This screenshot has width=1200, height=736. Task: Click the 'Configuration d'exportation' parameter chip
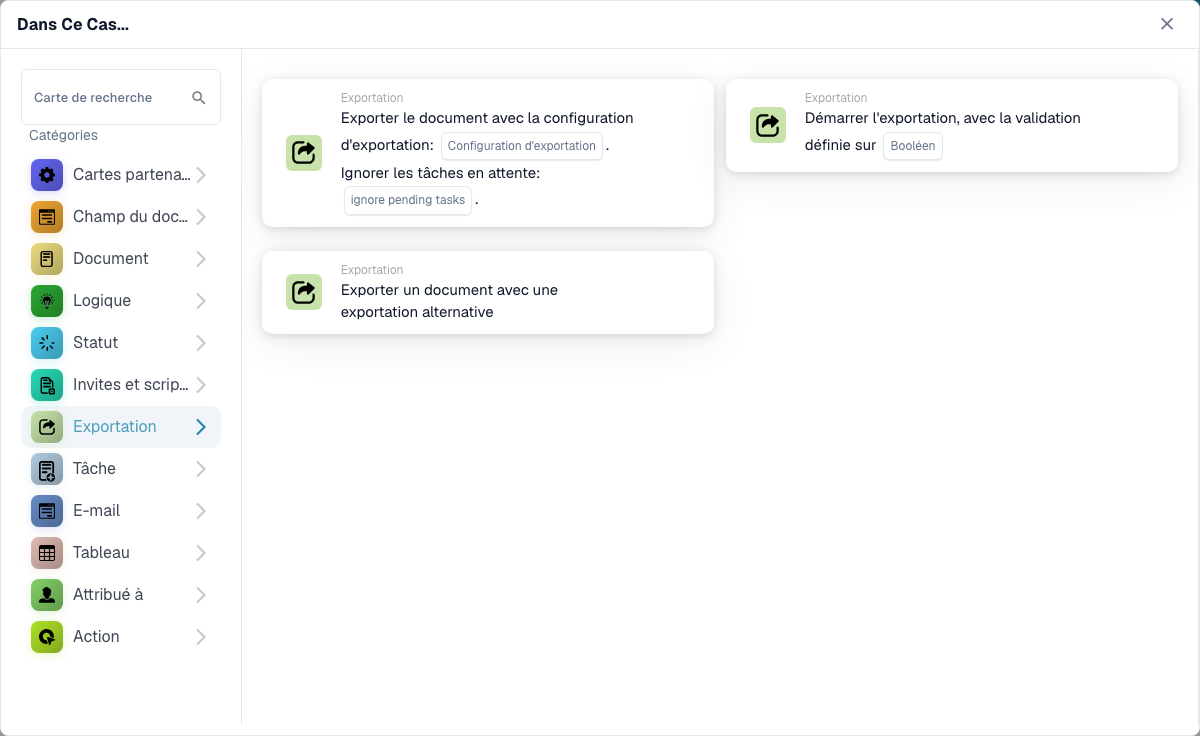click(522, 146)
